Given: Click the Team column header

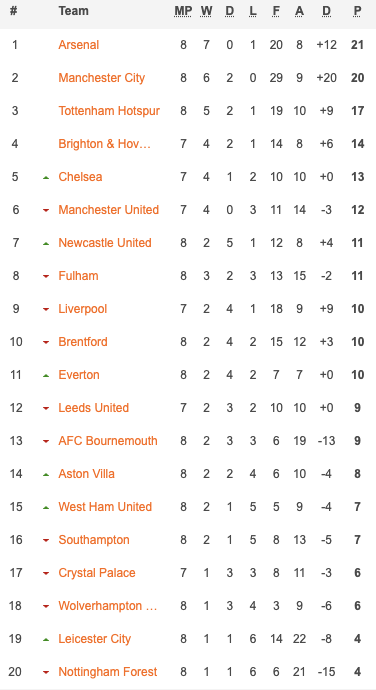Looking at the screenshot, I should tap(74, 11).
